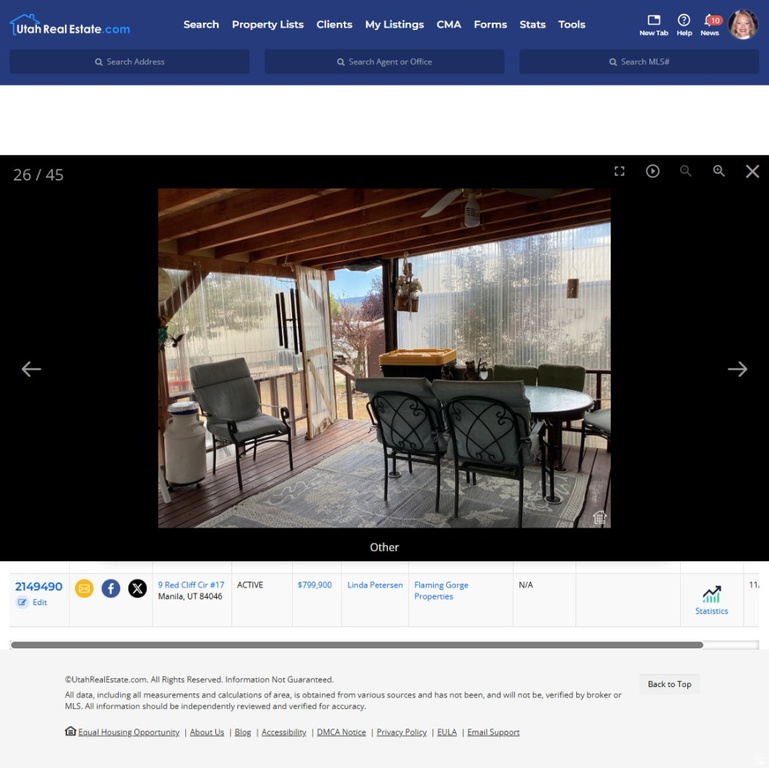Open MLS listing number 2149490

pyautogui.click(x=38, y=587)
